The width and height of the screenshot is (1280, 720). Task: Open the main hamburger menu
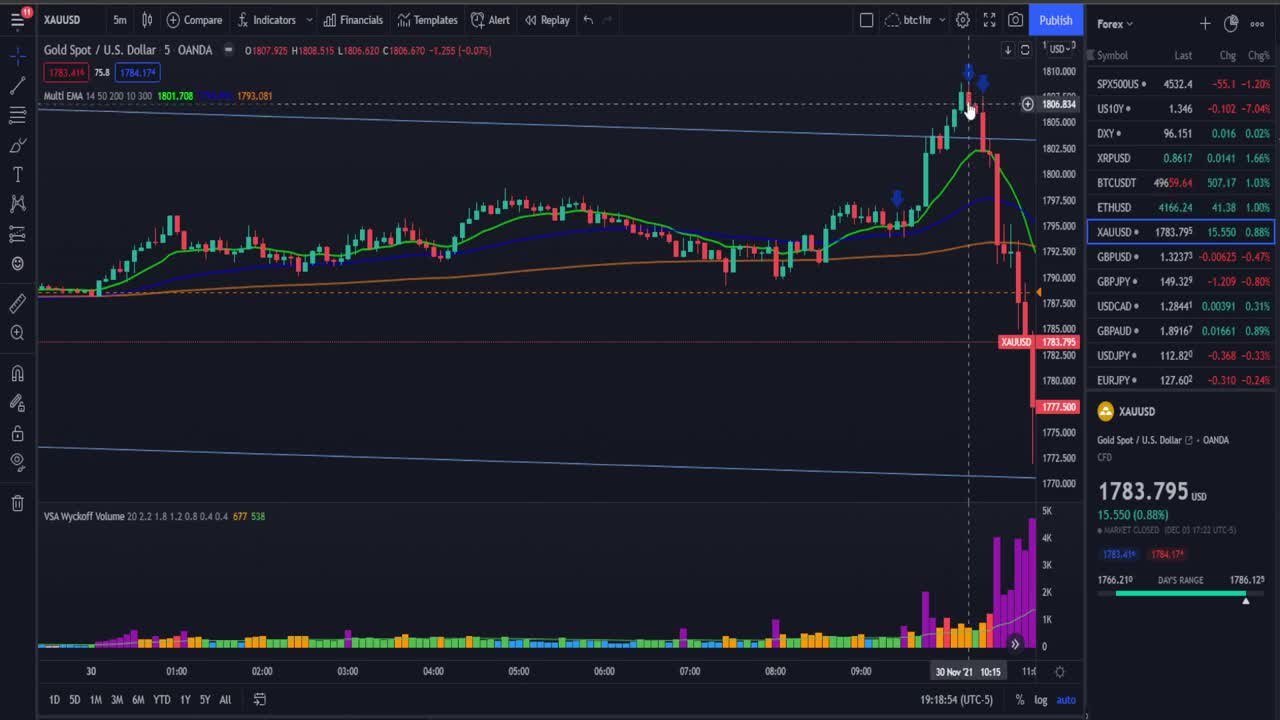coord(17,20)
